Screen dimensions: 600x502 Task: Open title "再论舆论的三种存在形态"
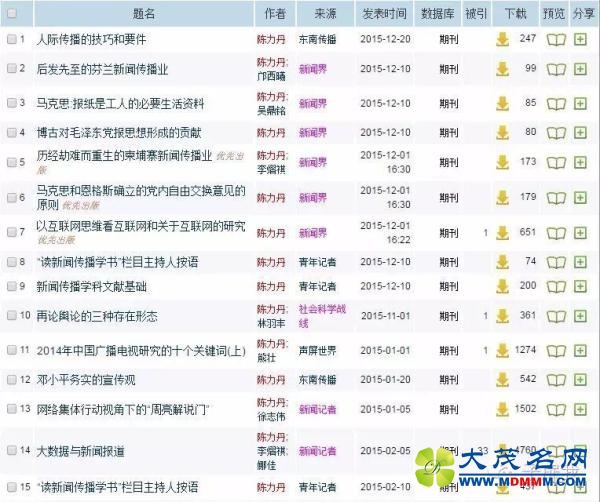(x=97, y=316)
